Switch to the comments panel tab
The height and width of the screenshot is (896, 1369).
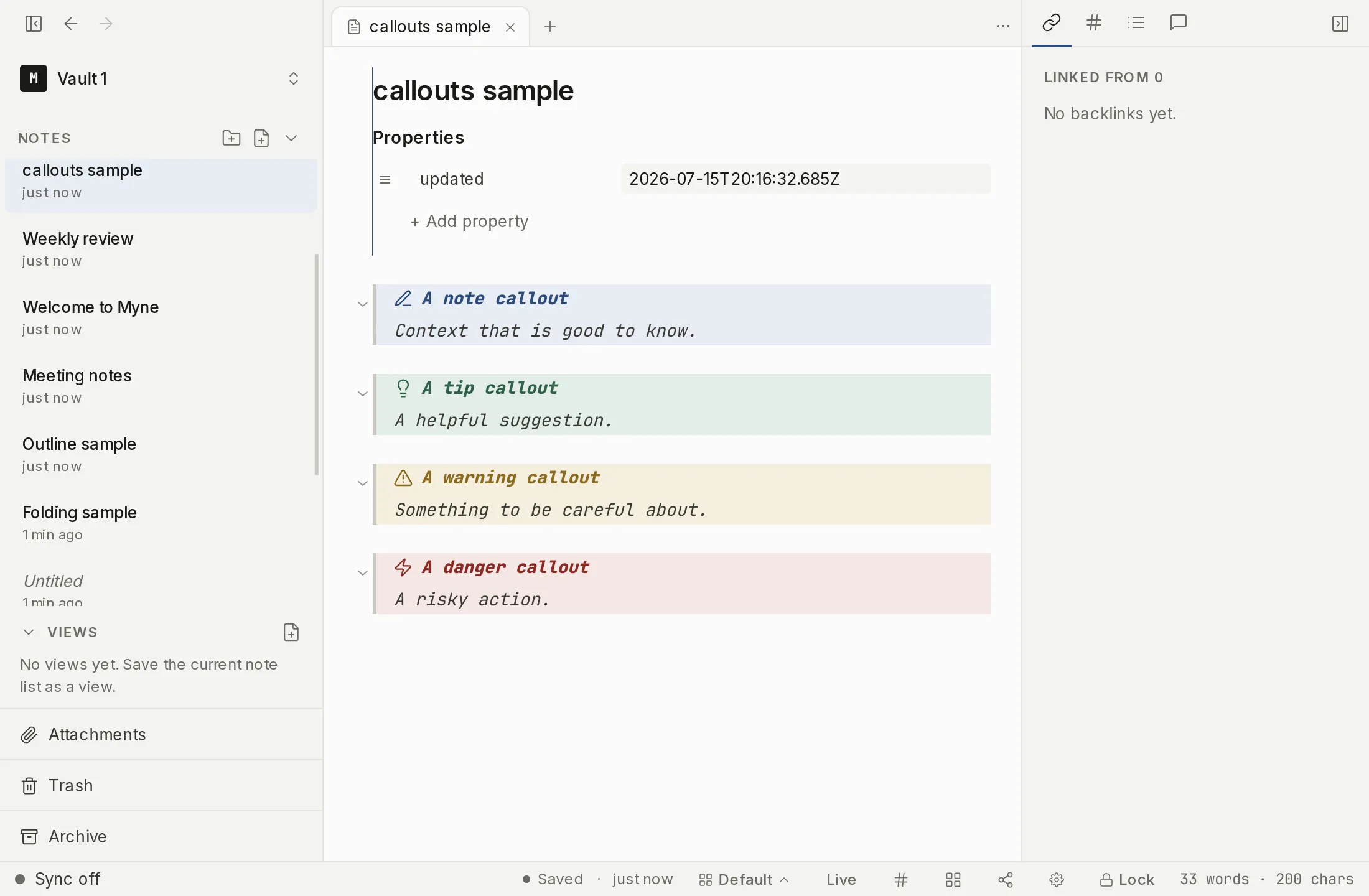click(x=1179, y=23)
